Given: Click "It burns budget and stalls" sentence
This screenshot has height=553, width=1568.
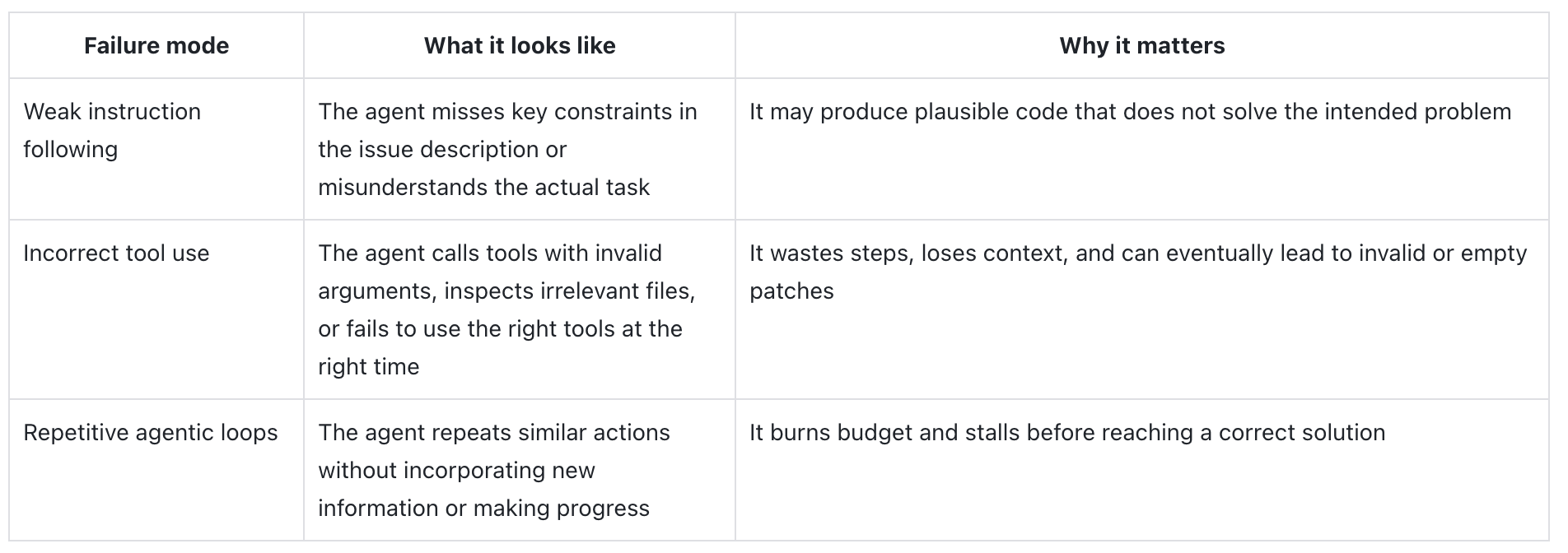Looking at the screenshot, I should (x=1067, y=432).
